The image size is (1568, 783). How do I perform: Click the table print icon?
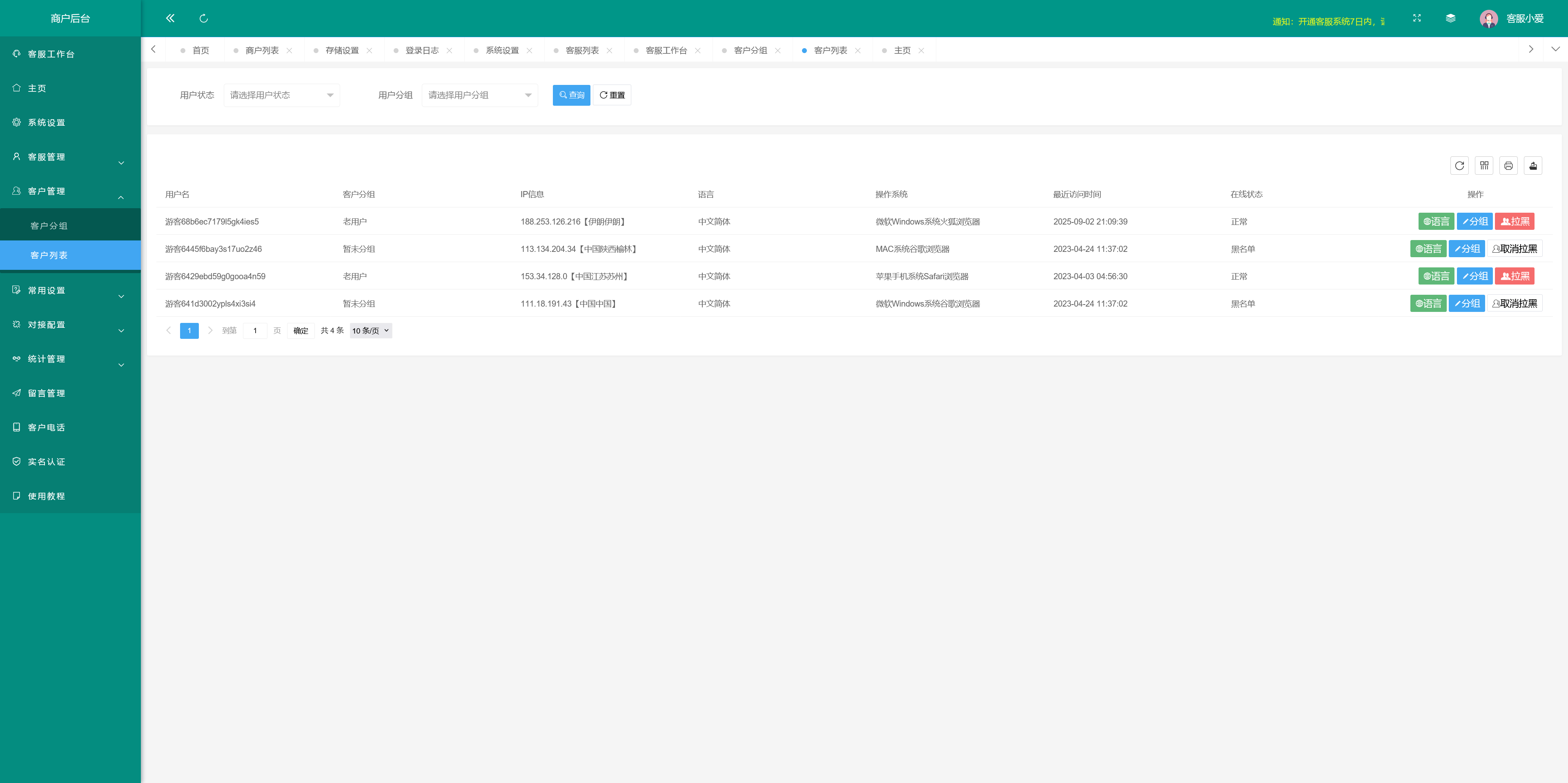coord(1508,165)
